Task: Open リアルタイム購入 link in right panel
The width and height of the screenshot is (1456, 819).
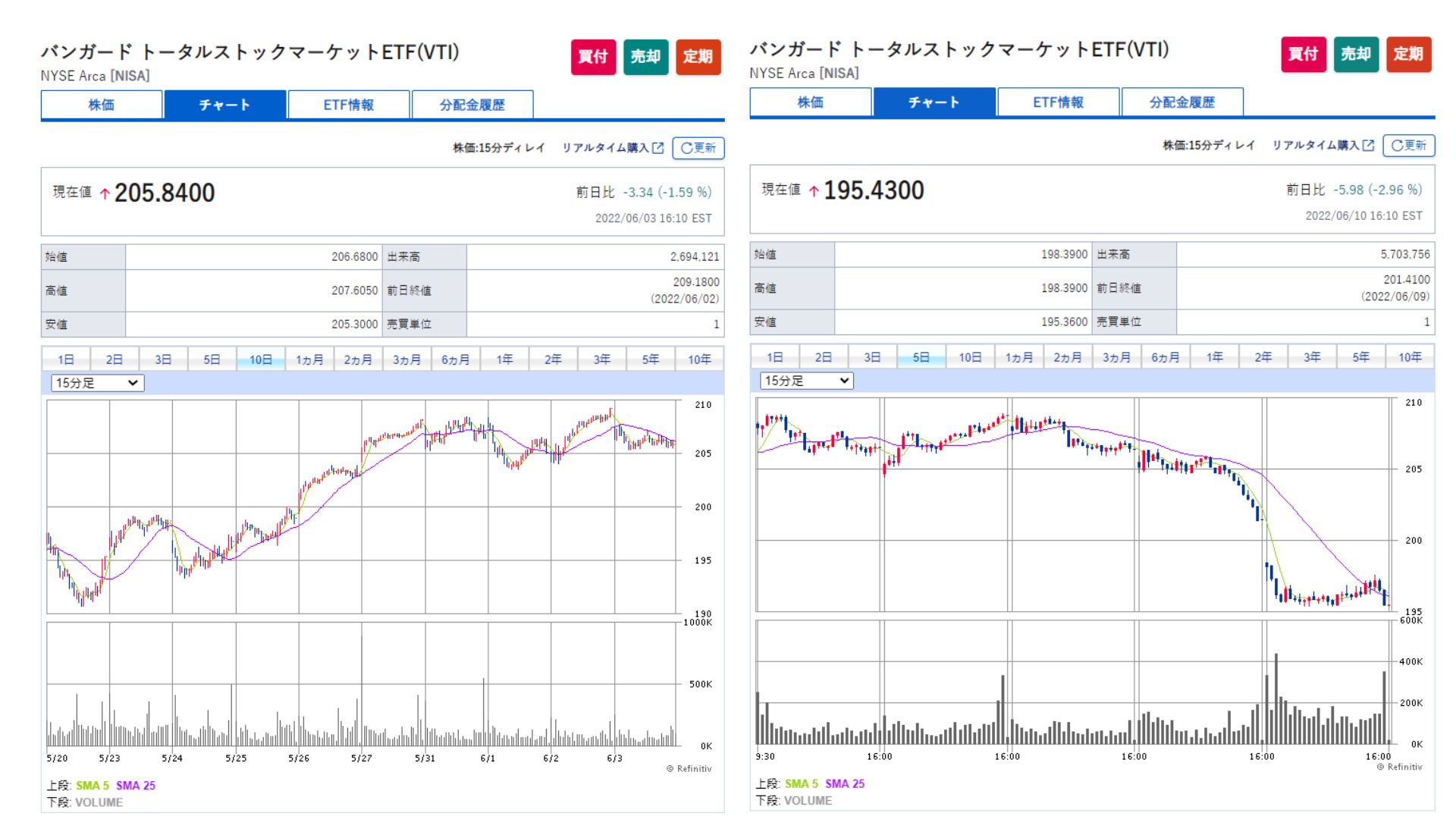Action: tap(1323, 145)
